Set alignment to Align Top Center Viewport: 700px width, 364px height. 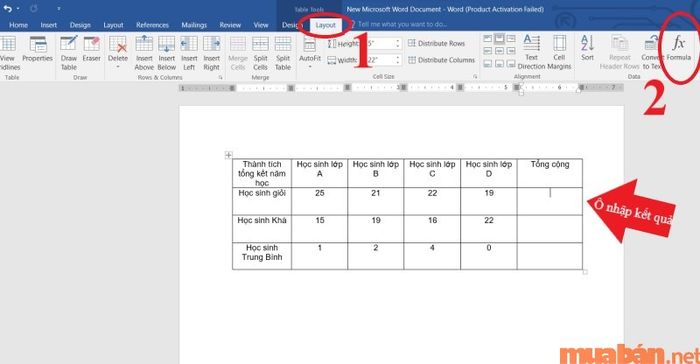coord(499,38)
